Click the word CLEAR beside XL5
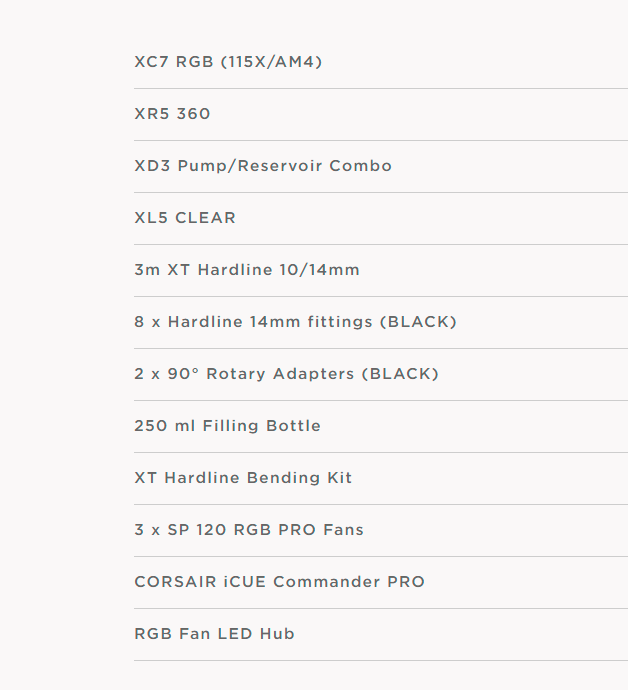Screen dimensions: 628x690 click(206, 218)
